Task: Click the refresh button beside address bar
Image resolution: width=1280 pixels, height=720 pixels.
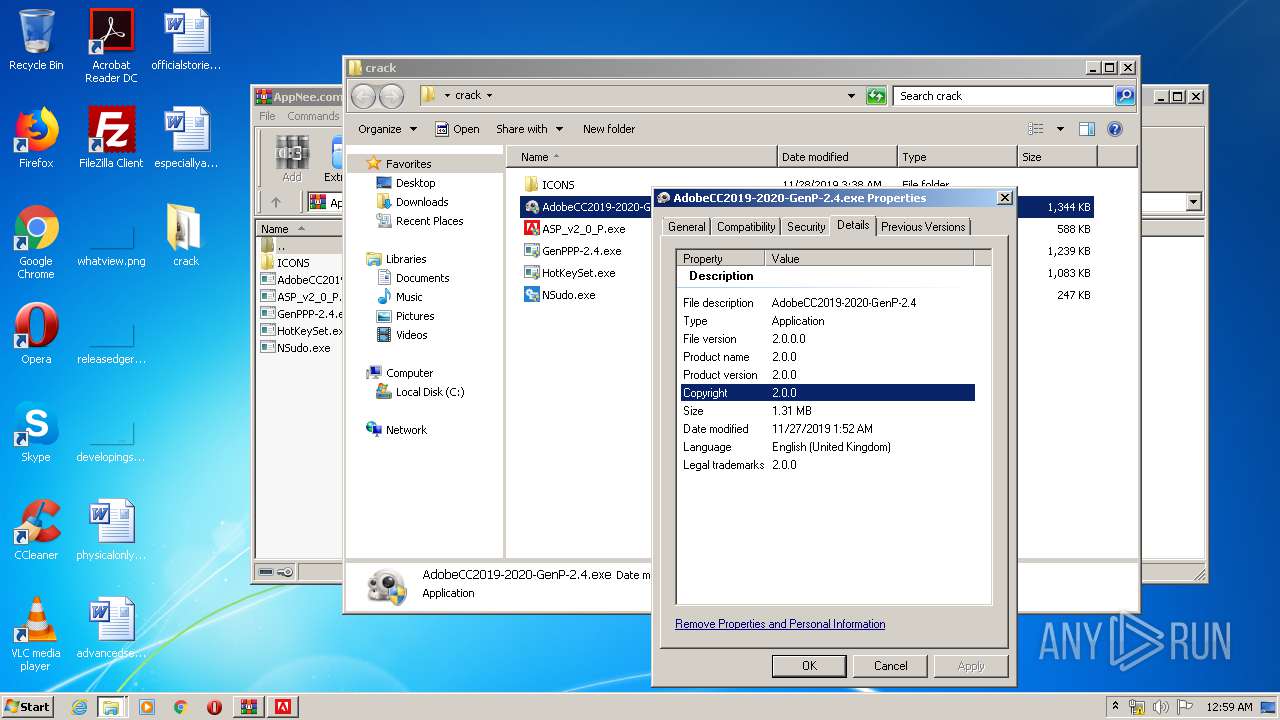Action: pyautogui.click(x=876, y=96)
